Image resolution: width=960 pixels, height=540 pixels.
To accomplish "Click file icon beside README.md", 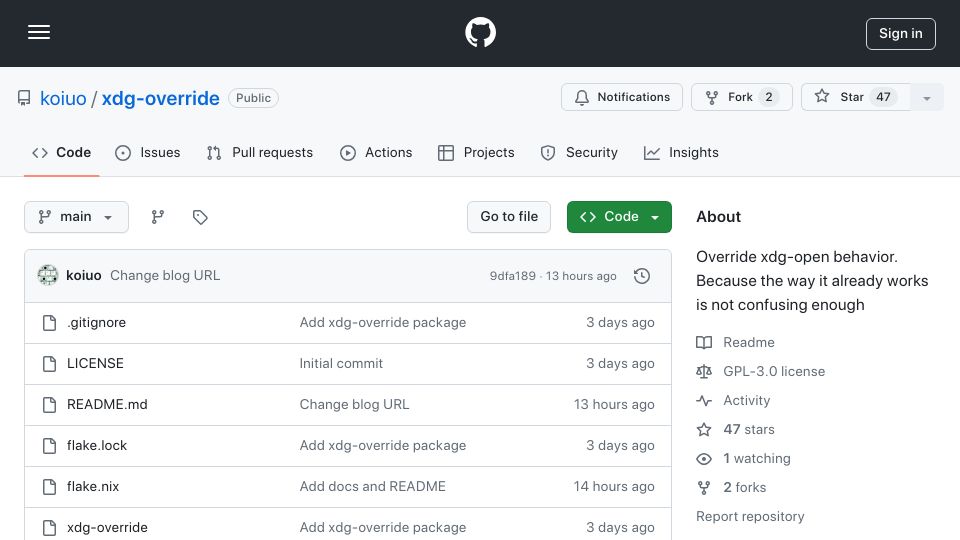I will click(50, 405).
